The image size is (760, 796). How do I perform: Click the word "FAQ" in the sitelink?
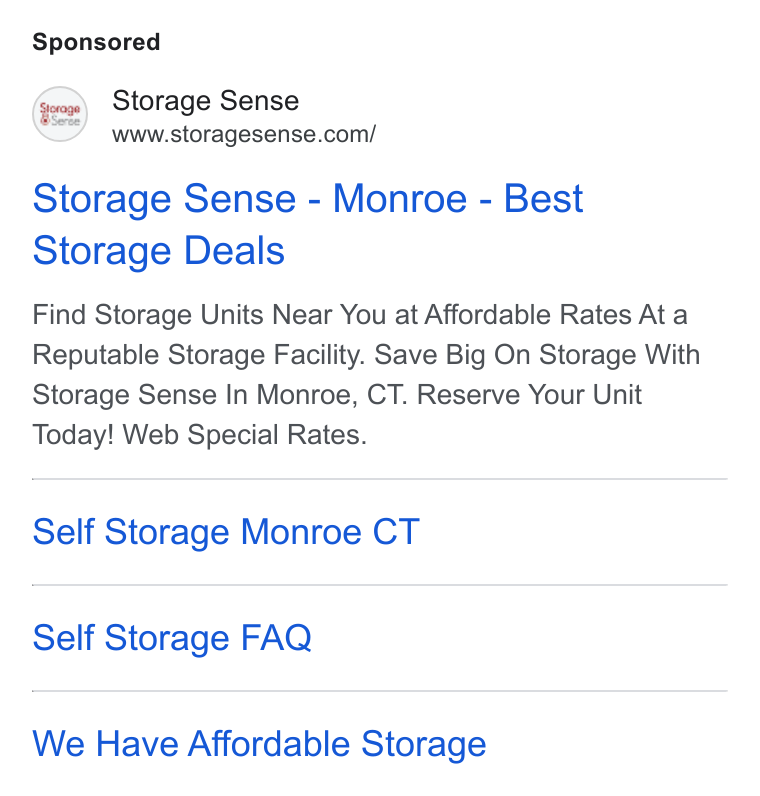tap(276, 638)
